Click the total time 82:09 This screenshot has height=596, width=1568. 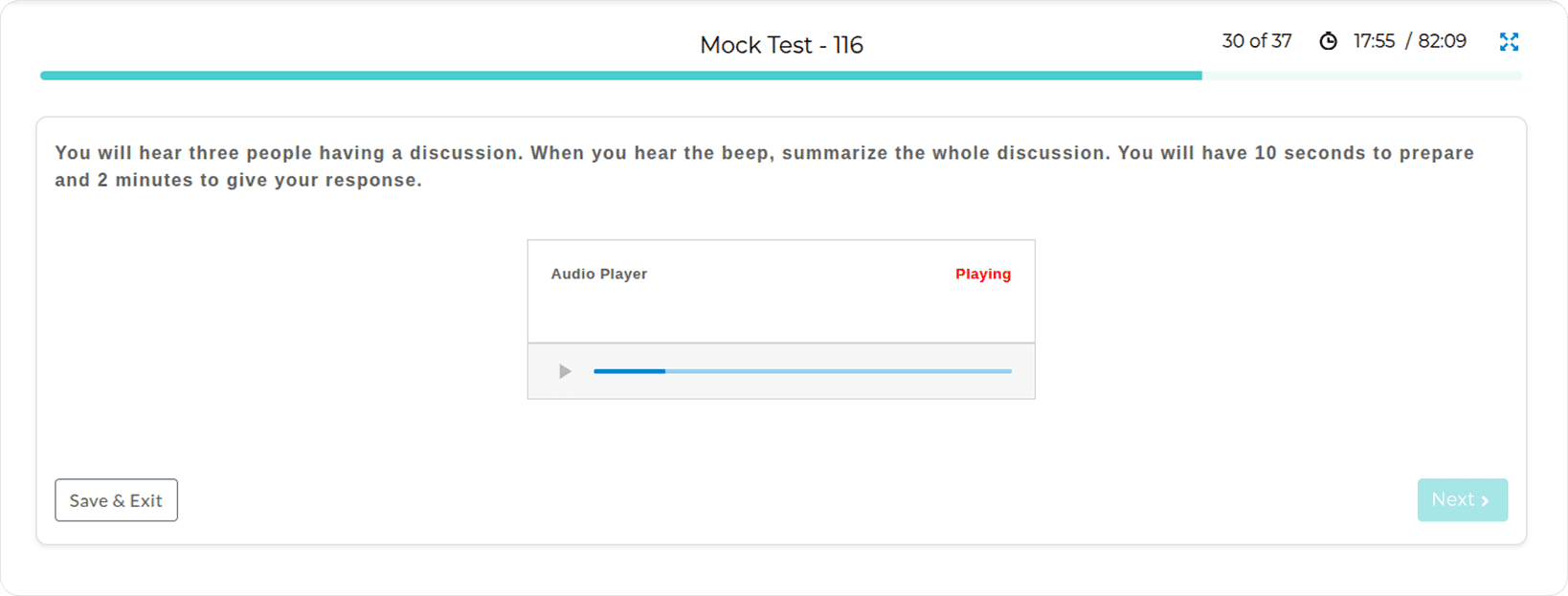[1442, 41]
